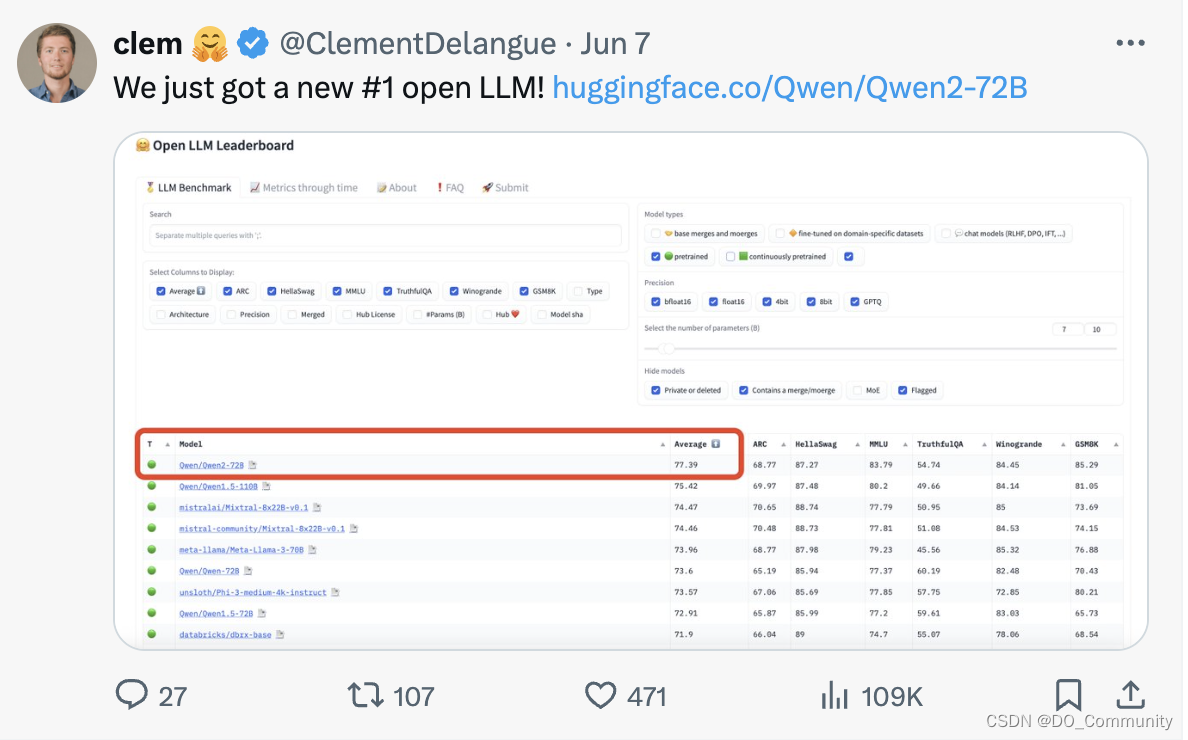Toggle the MMLU column checkbox
The height and width of the screenshot is (740, 1188).
(x=337, y=291)
